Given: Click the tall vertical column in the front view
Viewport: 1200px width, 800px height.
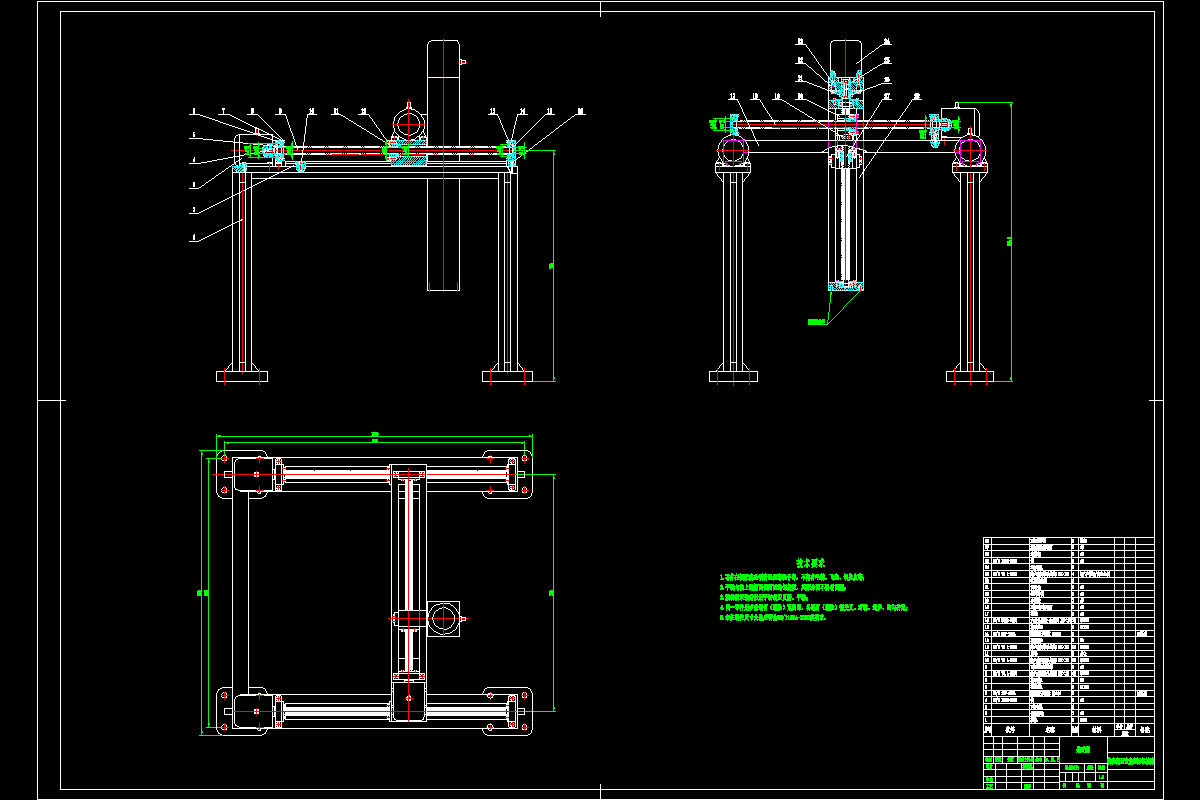Looking at the screenshot, I should [443, 165].
